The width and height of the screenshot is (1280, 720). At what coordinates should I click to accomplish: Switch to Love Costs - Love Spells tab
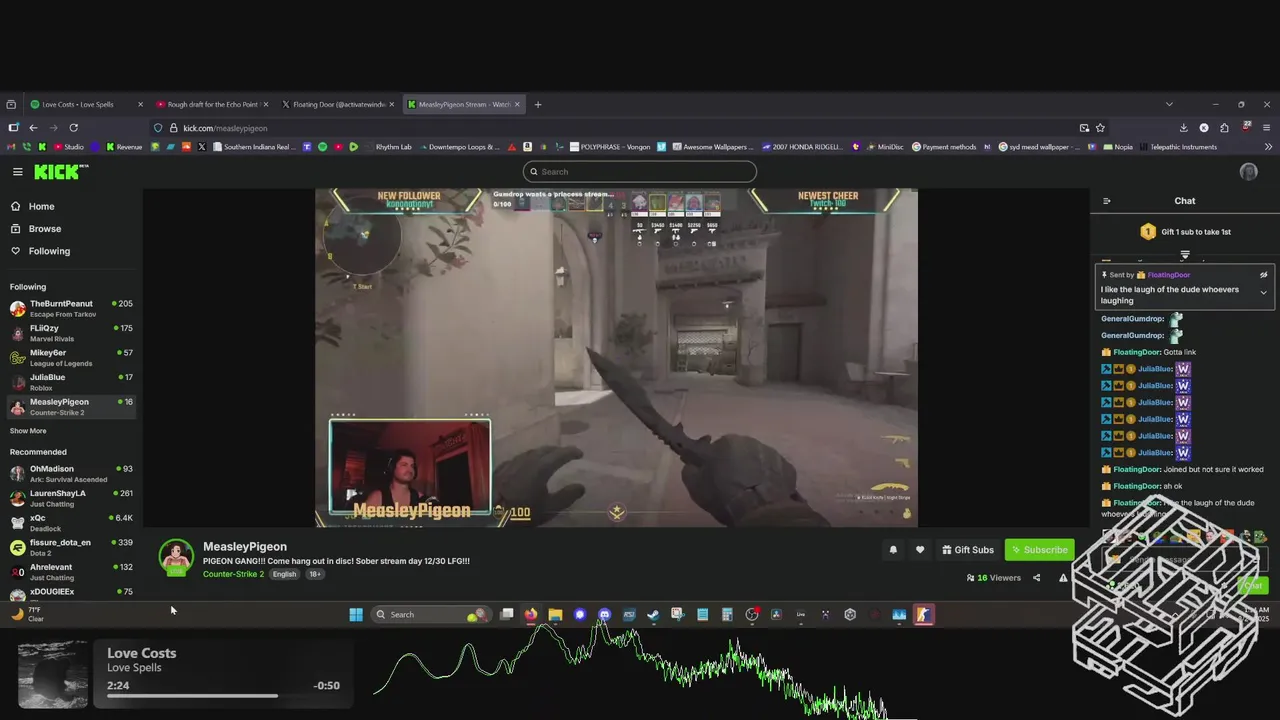point(86,104)
